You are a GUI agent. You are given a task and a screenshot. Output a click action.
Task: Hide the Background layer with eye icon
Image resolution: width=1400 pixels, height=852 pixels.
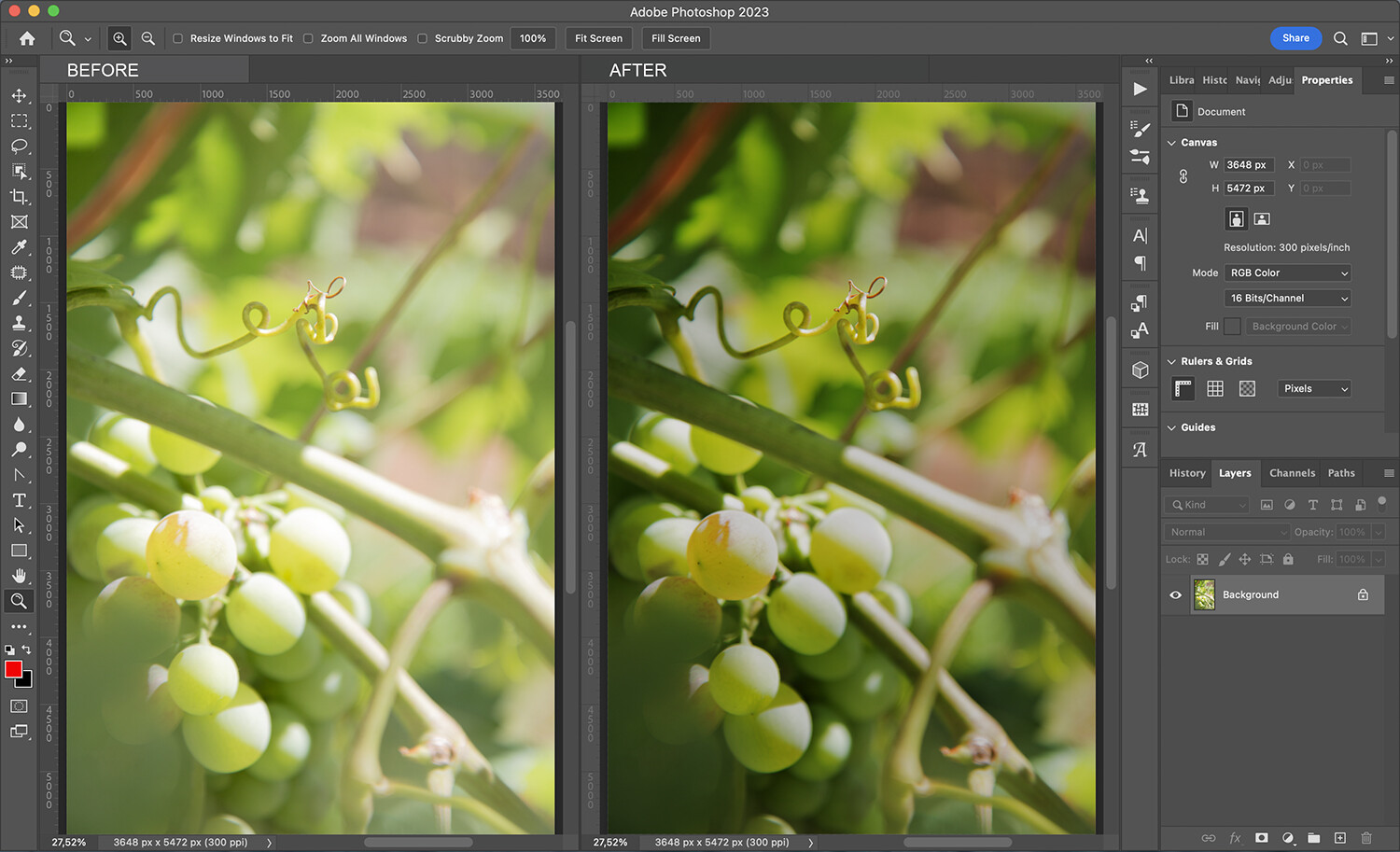click(x=1175, y=594)
